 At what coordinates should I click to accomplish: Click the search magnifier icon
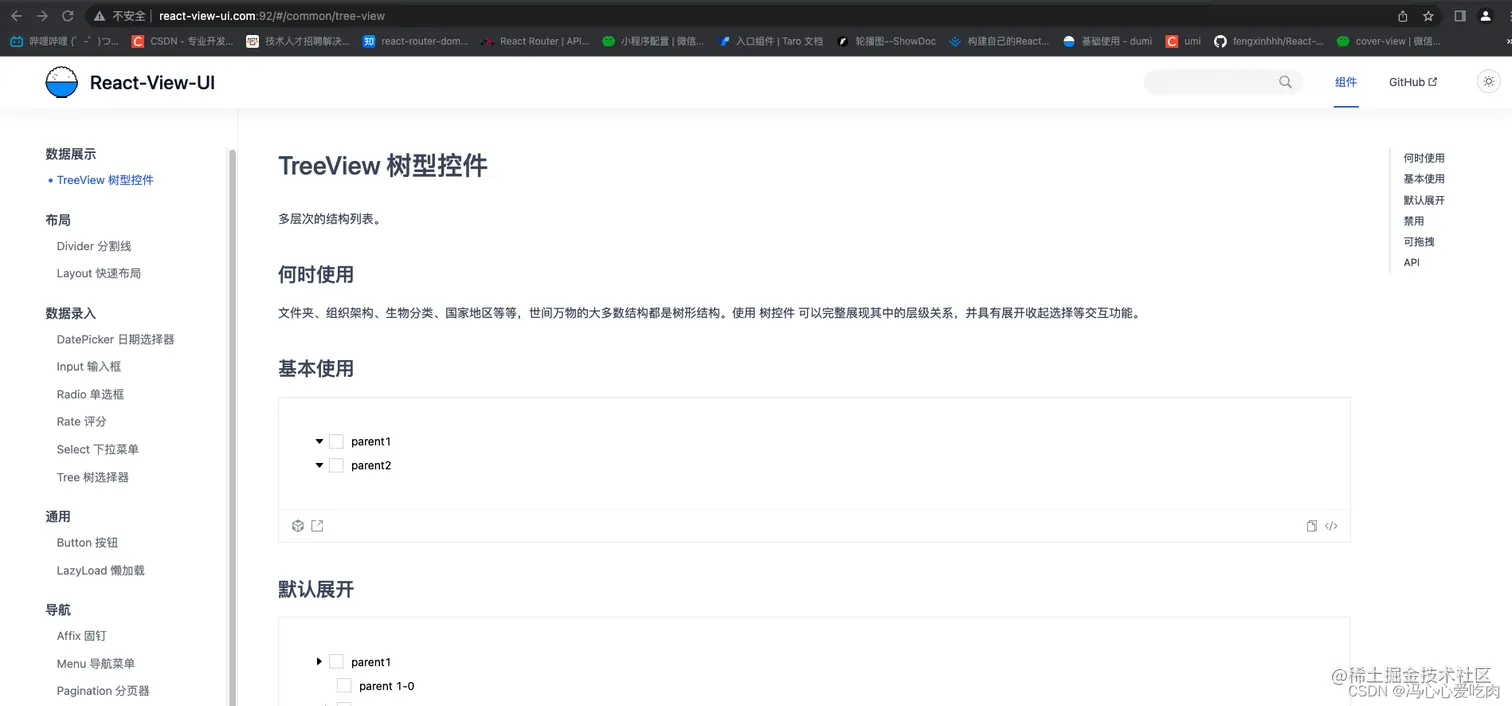pos(1285,82)
